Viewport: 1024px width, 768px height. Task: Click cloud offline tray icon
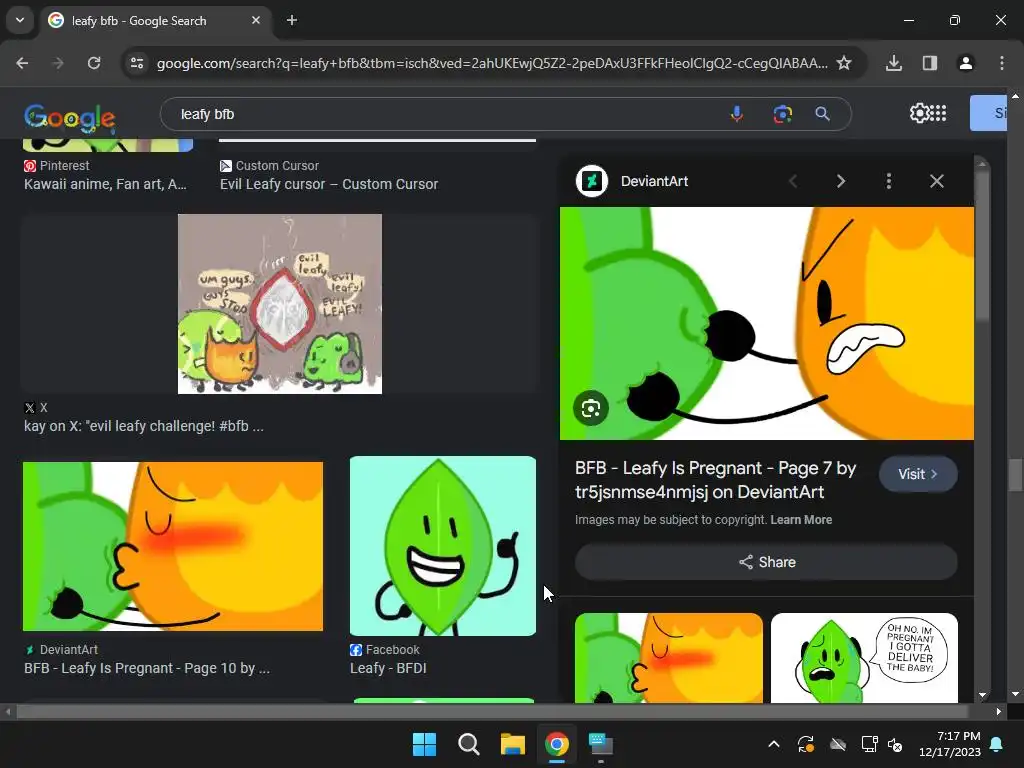(838, 744)
